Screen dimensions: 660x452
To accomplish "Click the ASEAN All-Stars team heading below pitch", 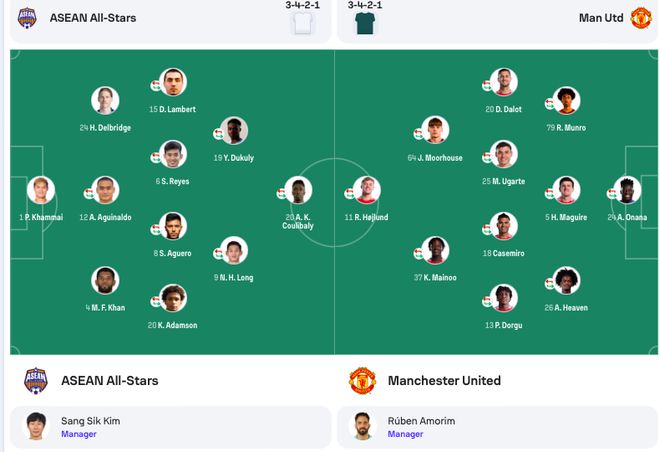I will click(110, 381).
